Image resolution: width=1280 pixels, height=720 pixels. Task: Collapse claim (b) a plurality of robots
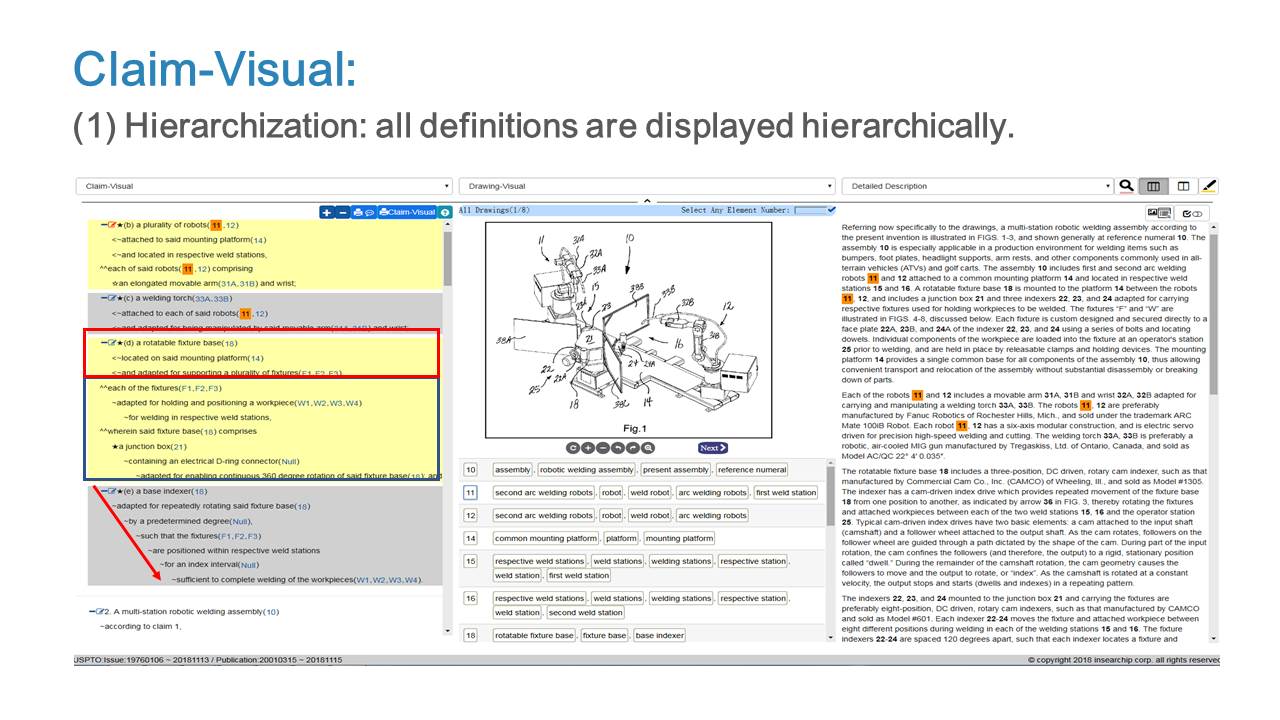click(x=104, y=225)
